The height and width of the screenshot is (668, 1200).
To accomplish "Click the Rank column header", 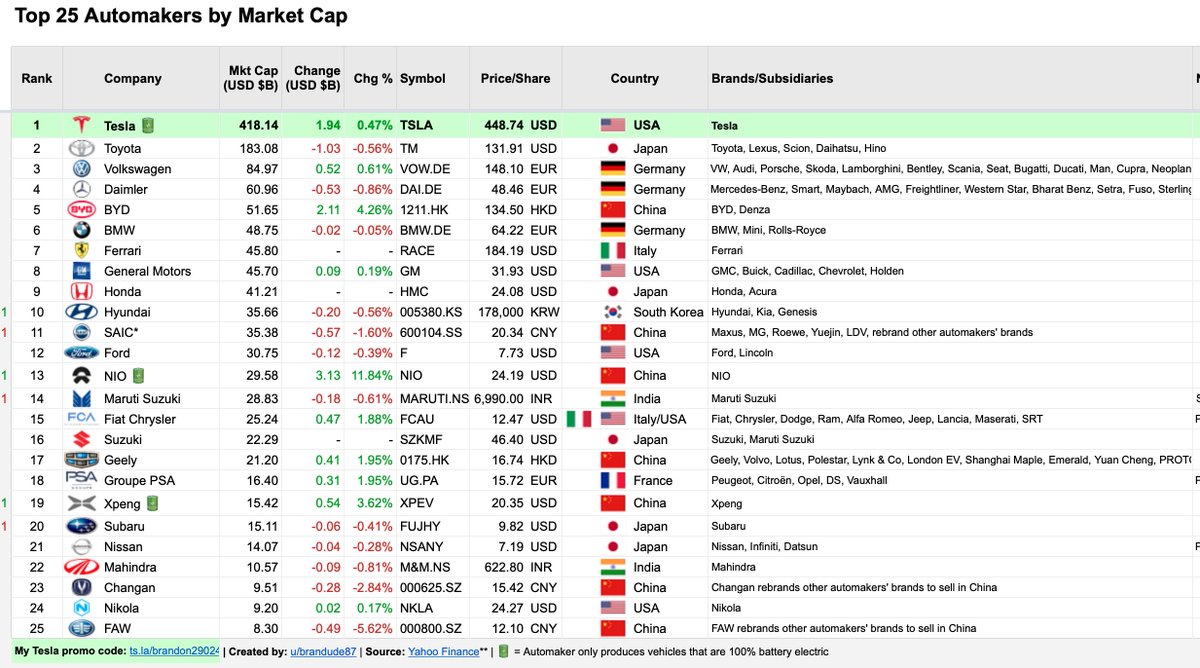I will (x=37, y=78).
